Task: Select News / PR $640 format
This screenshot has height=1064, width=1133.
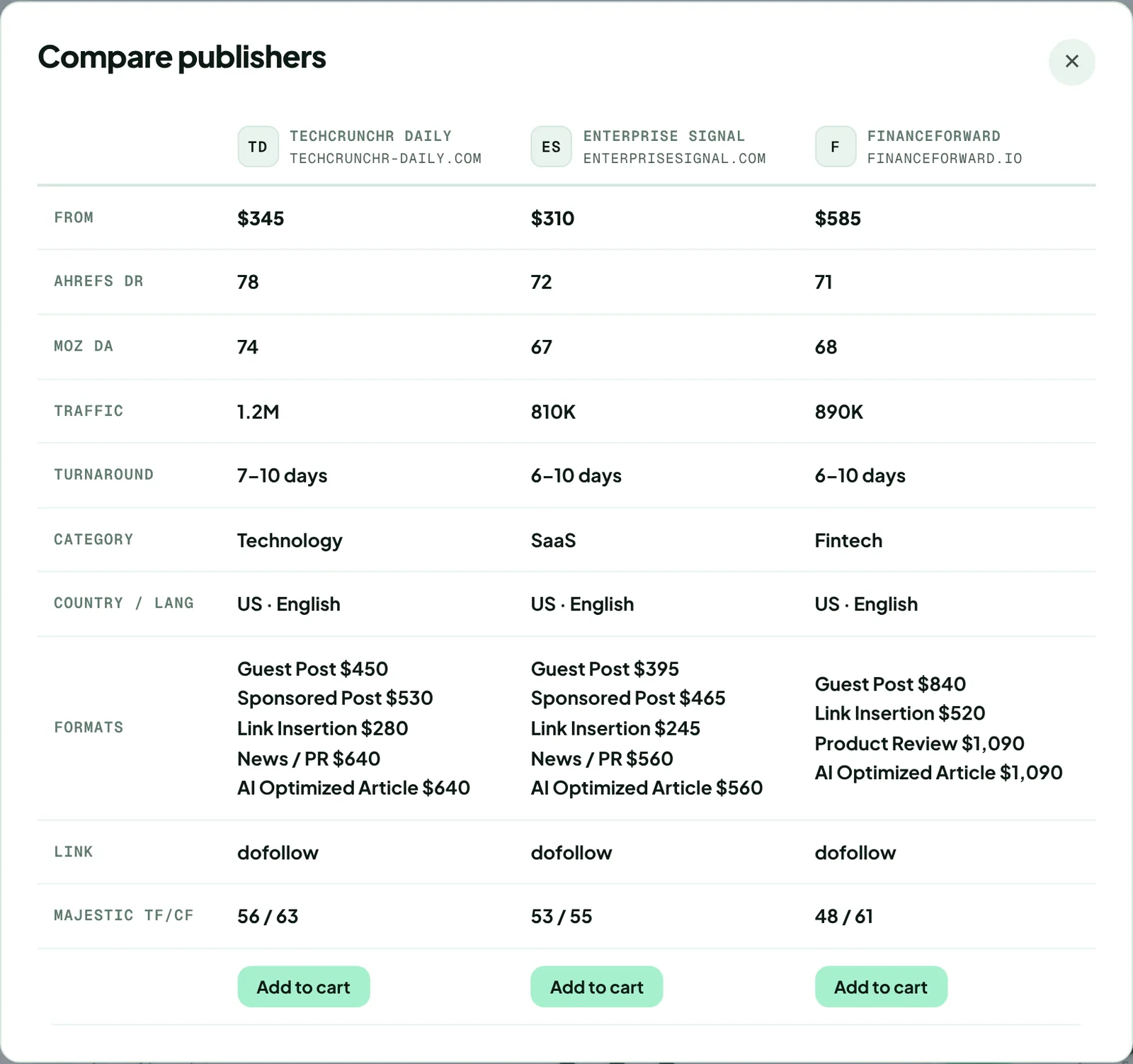Action: click(x=309, y=759)
